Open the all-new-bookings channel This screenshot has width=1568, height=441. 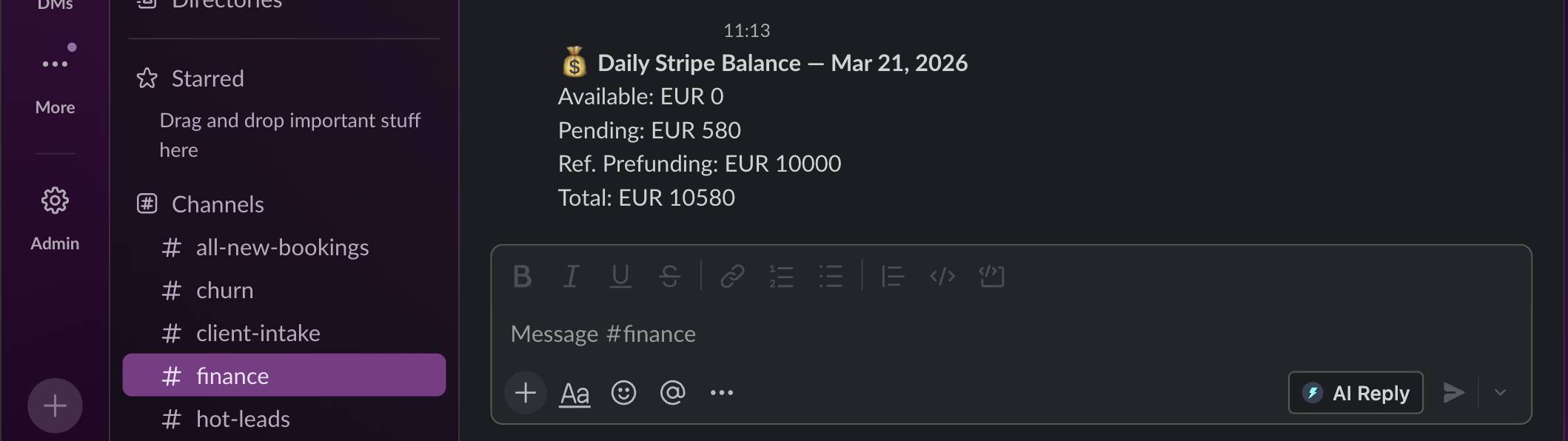click(x=282, y=246)
